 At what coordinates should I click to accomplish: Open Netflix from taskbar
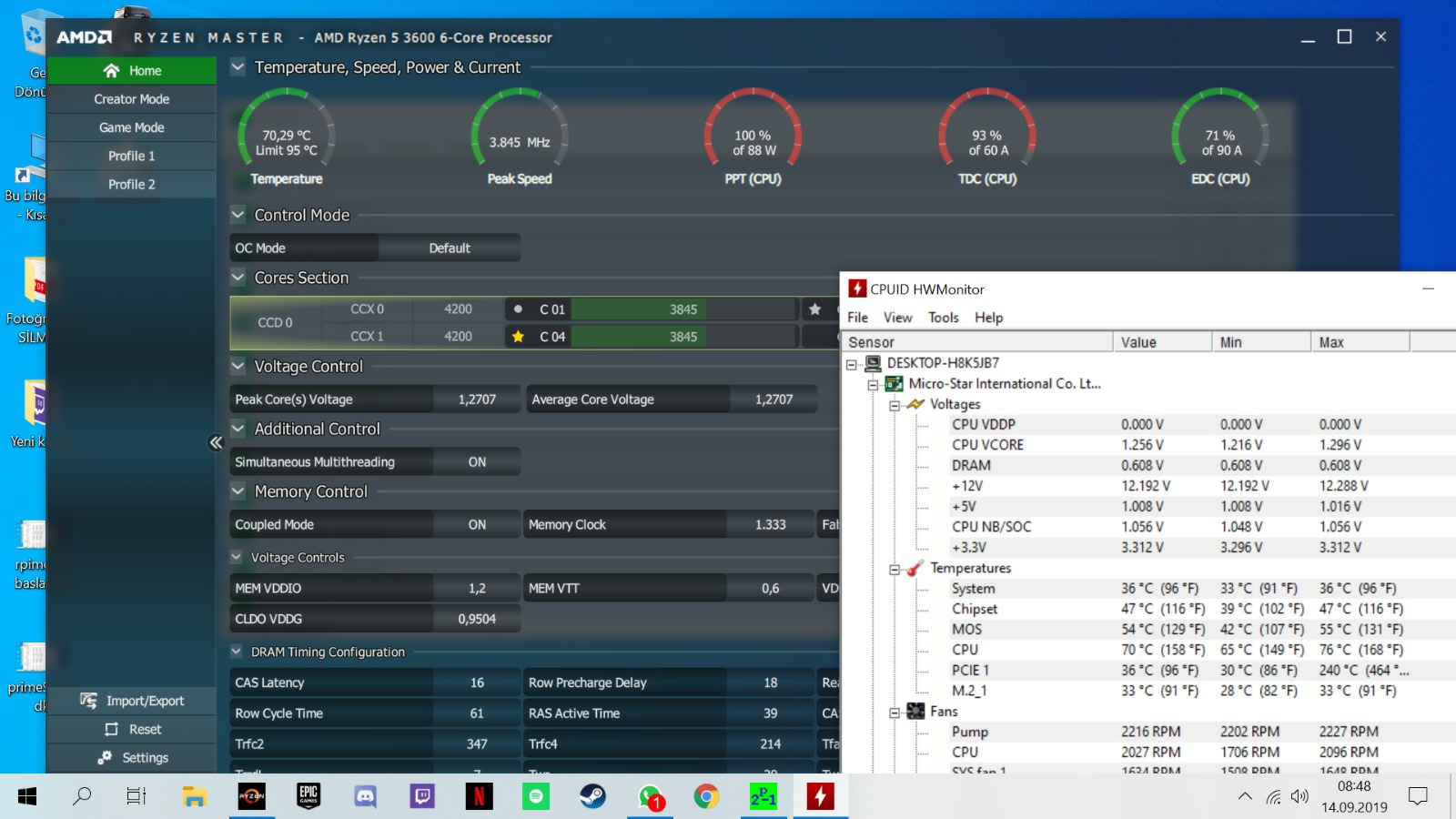point(479,797)
